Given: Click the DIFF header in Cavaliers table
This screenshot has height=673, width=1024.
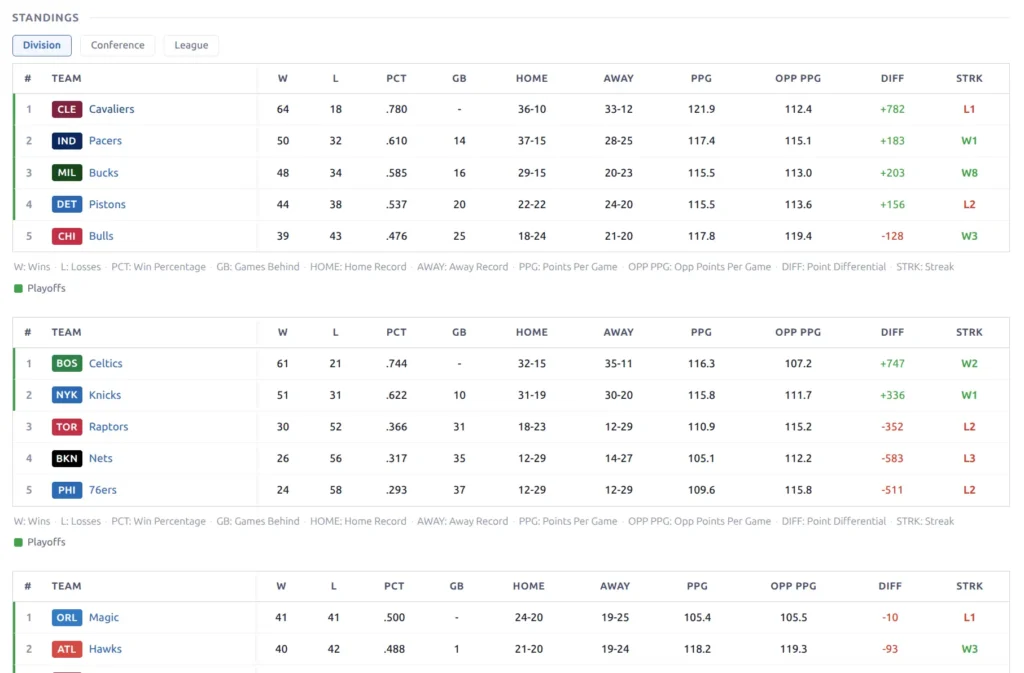Looking at the screenshot, I should pyautogui.click(x=892, y=78).
